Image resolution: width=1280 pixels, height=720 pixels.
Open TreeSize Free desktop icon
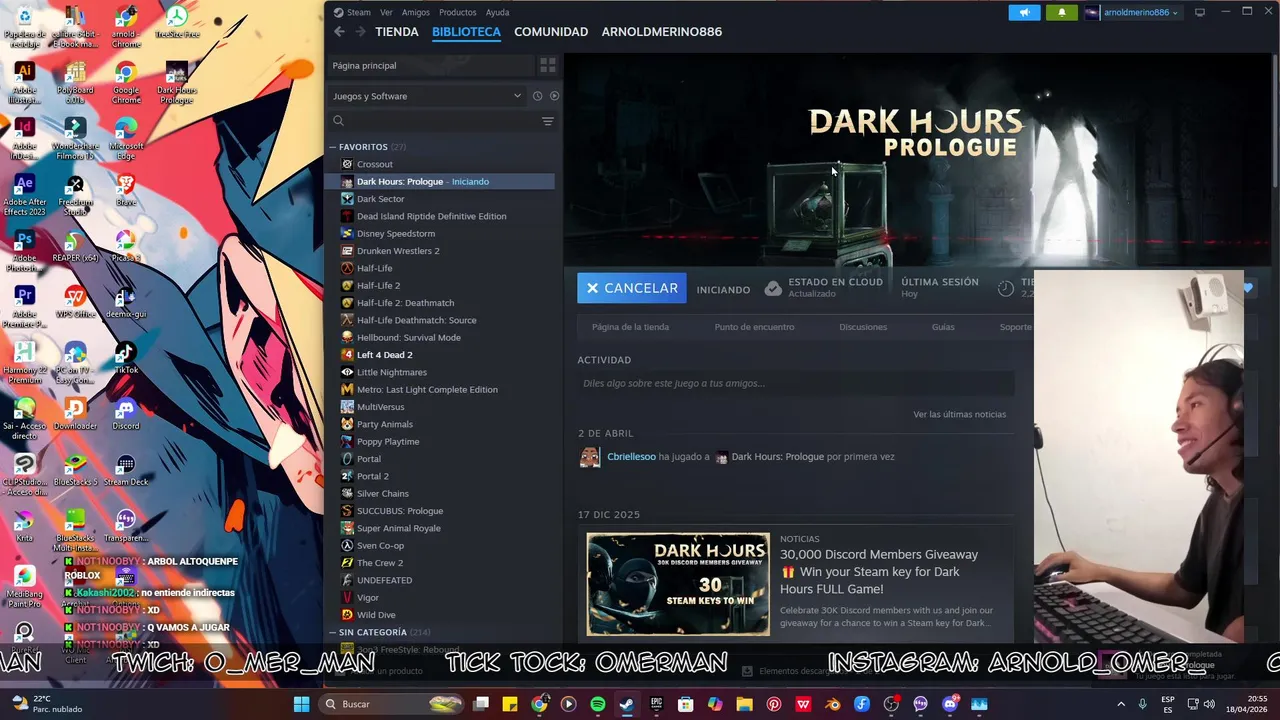pyautogui.click(x=177, y=22)
